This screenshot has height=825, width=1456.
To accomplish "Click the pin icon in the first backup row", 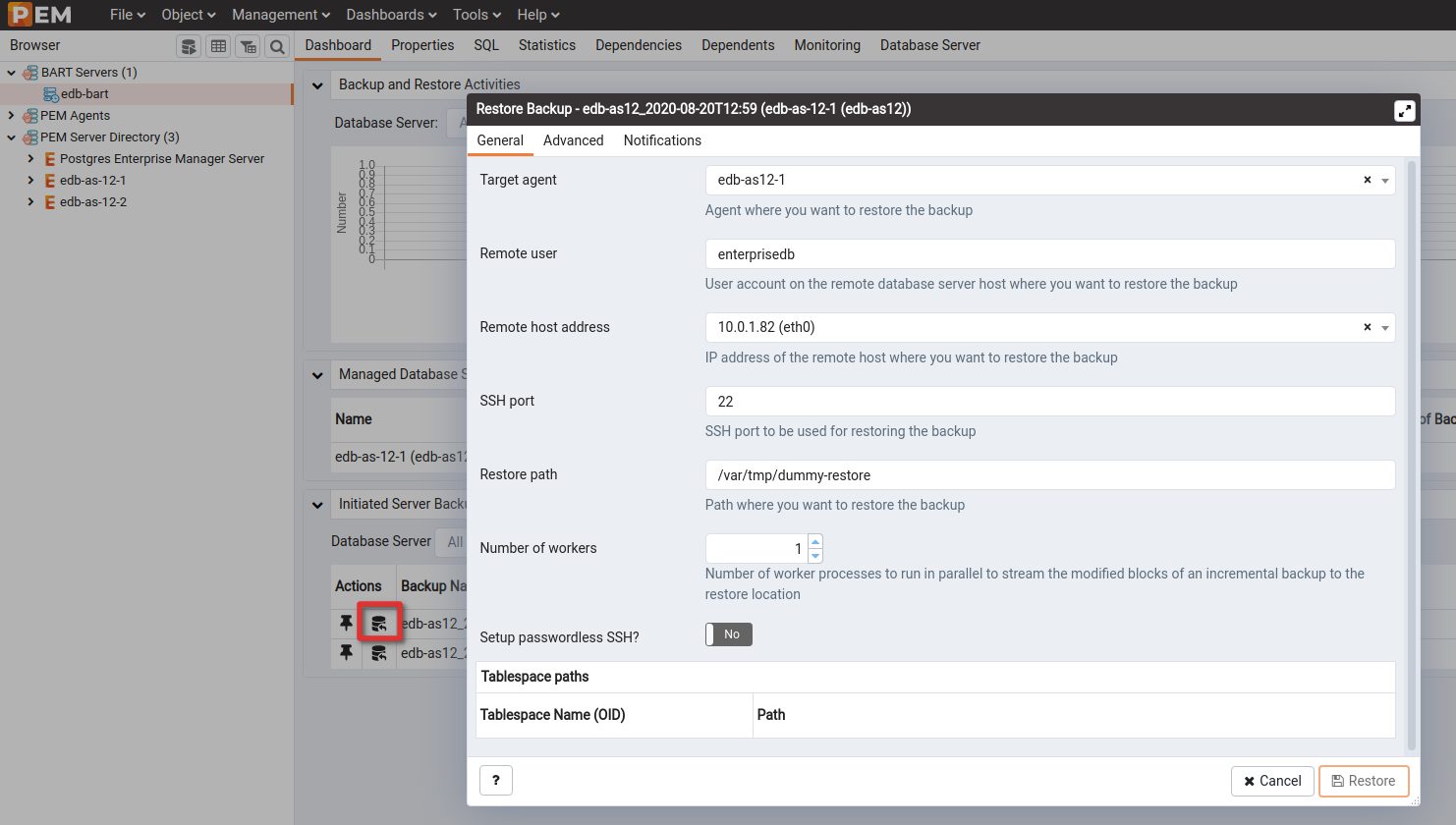I will coord(346,623).
